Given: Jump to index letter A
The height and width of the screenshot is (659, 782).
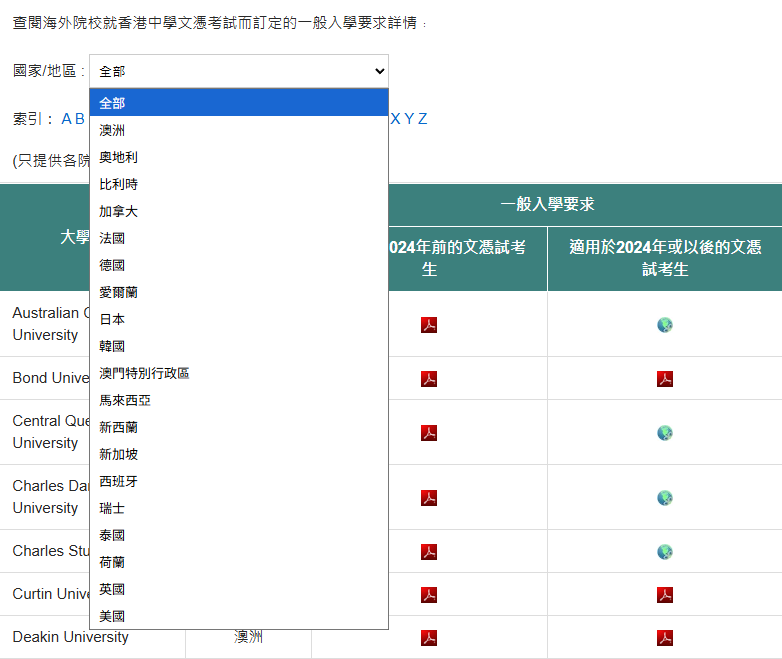Looking at the screenshot, I should click(66, 119).
